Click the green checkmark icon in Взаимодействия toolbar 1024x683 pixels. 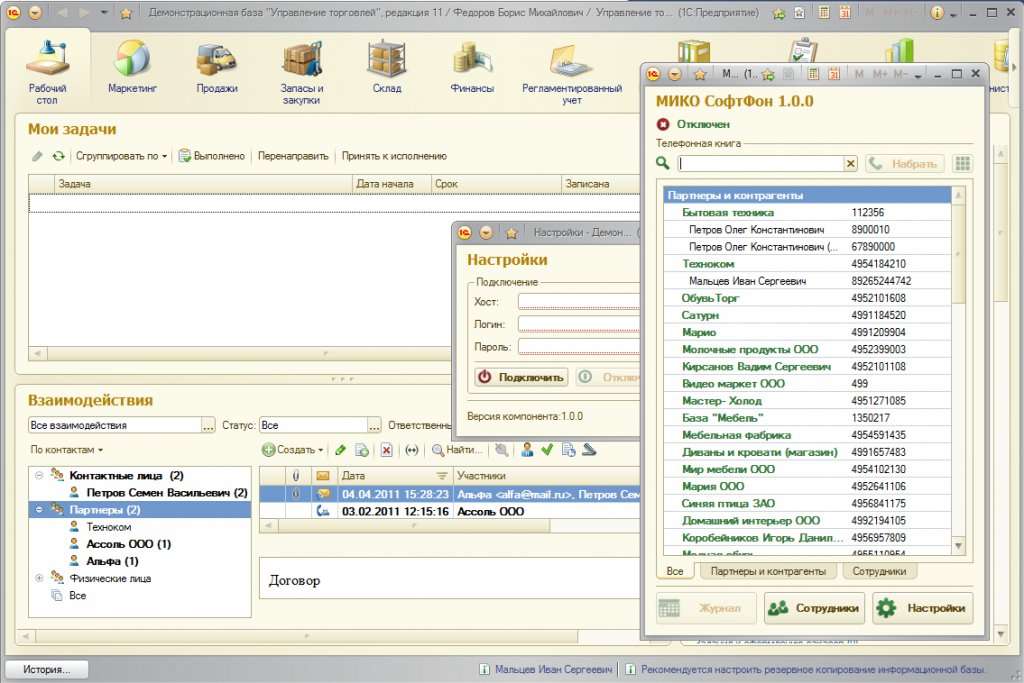click(547, 449)
